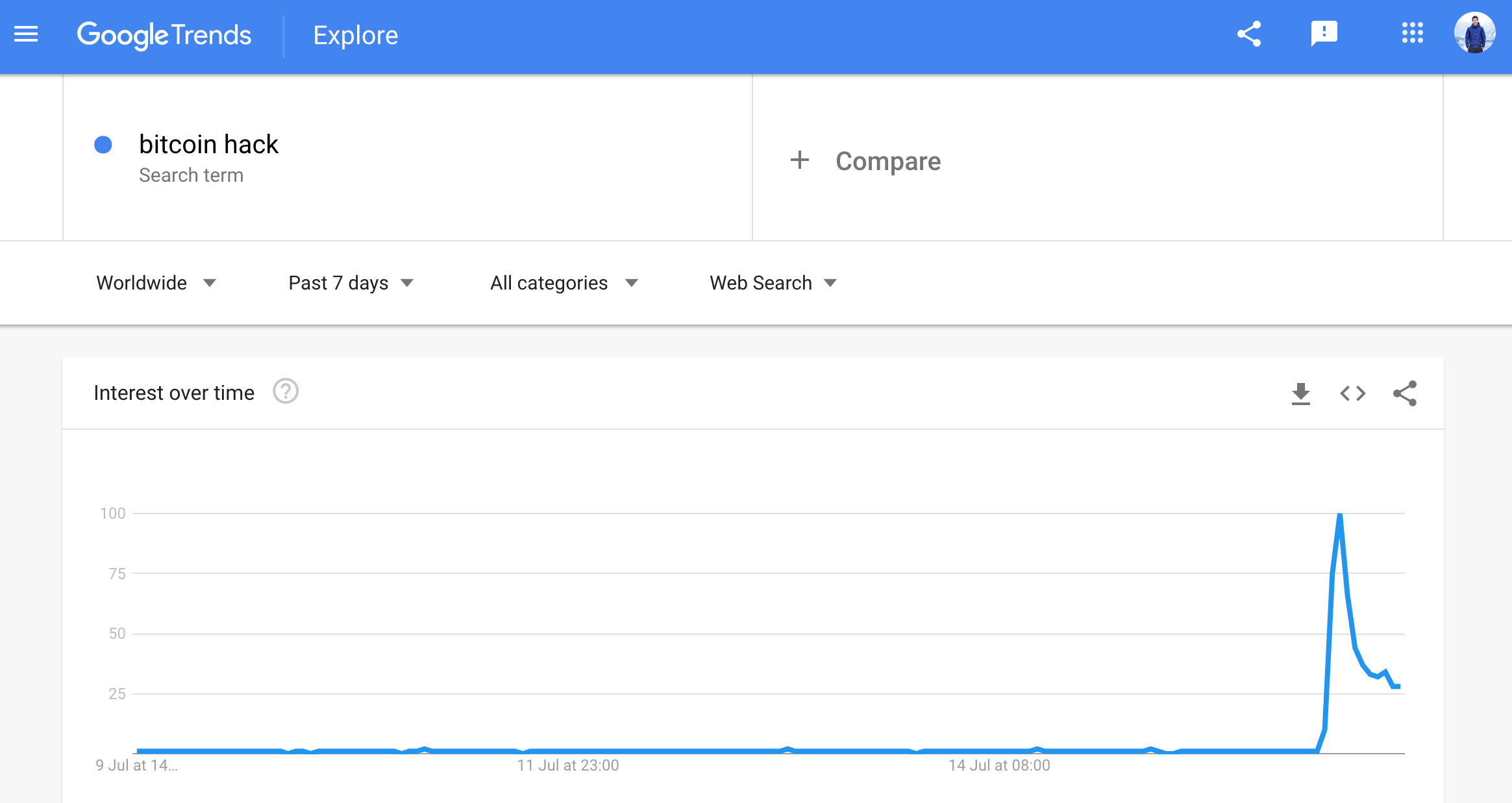Open the hamburger navigation menu

pyautogui.click(x=26, y=34)
